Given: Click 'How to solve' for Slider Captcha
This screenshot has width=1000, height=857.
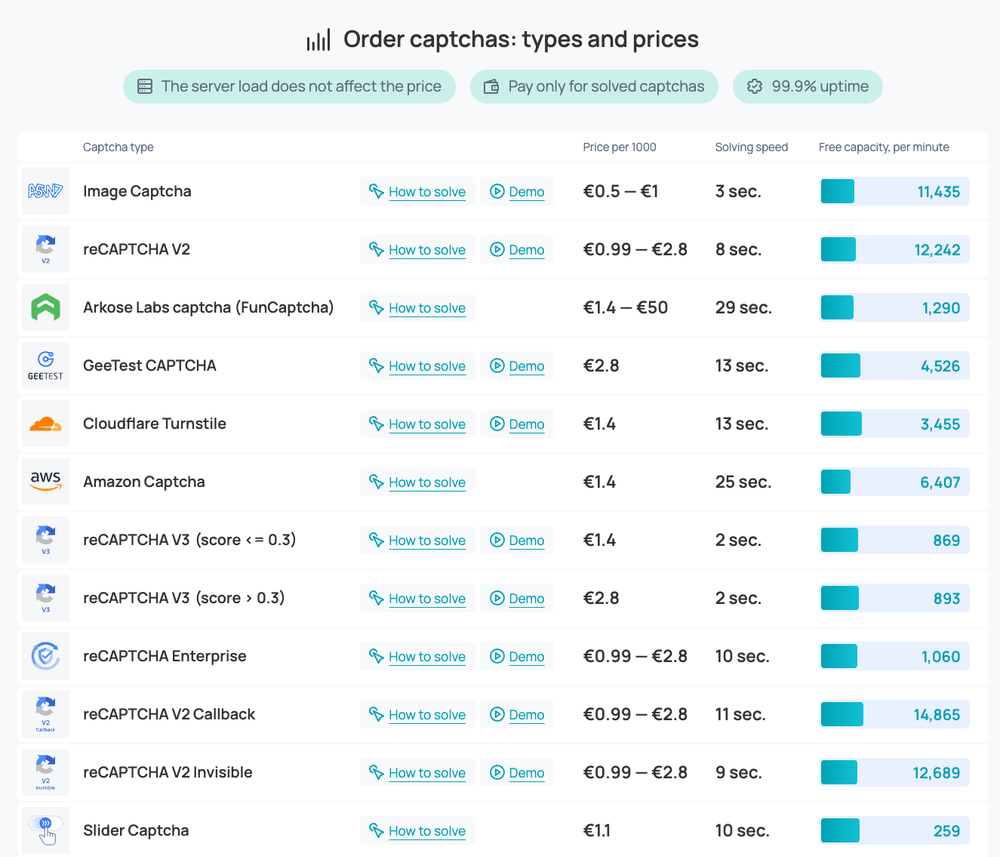Looking at the screenshot, I should [x=417, y=831].
